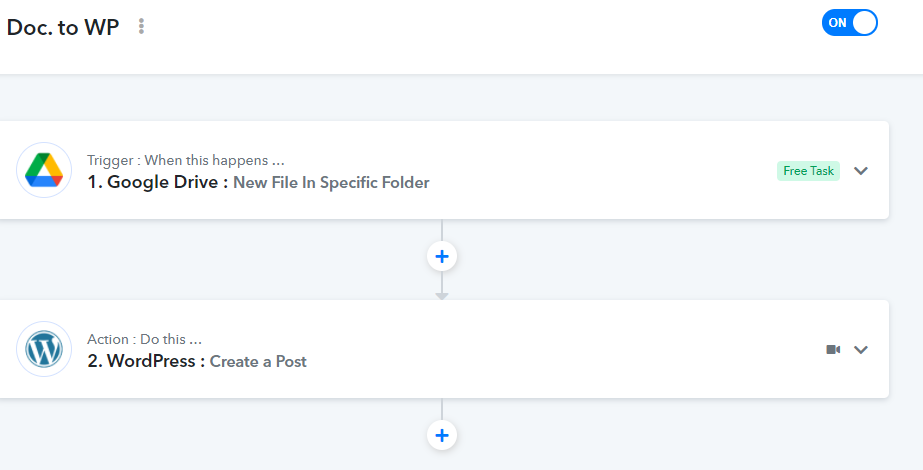Click the white knob of the ON toggle
This screenshot has height=470, width=923.
(864, 23)
